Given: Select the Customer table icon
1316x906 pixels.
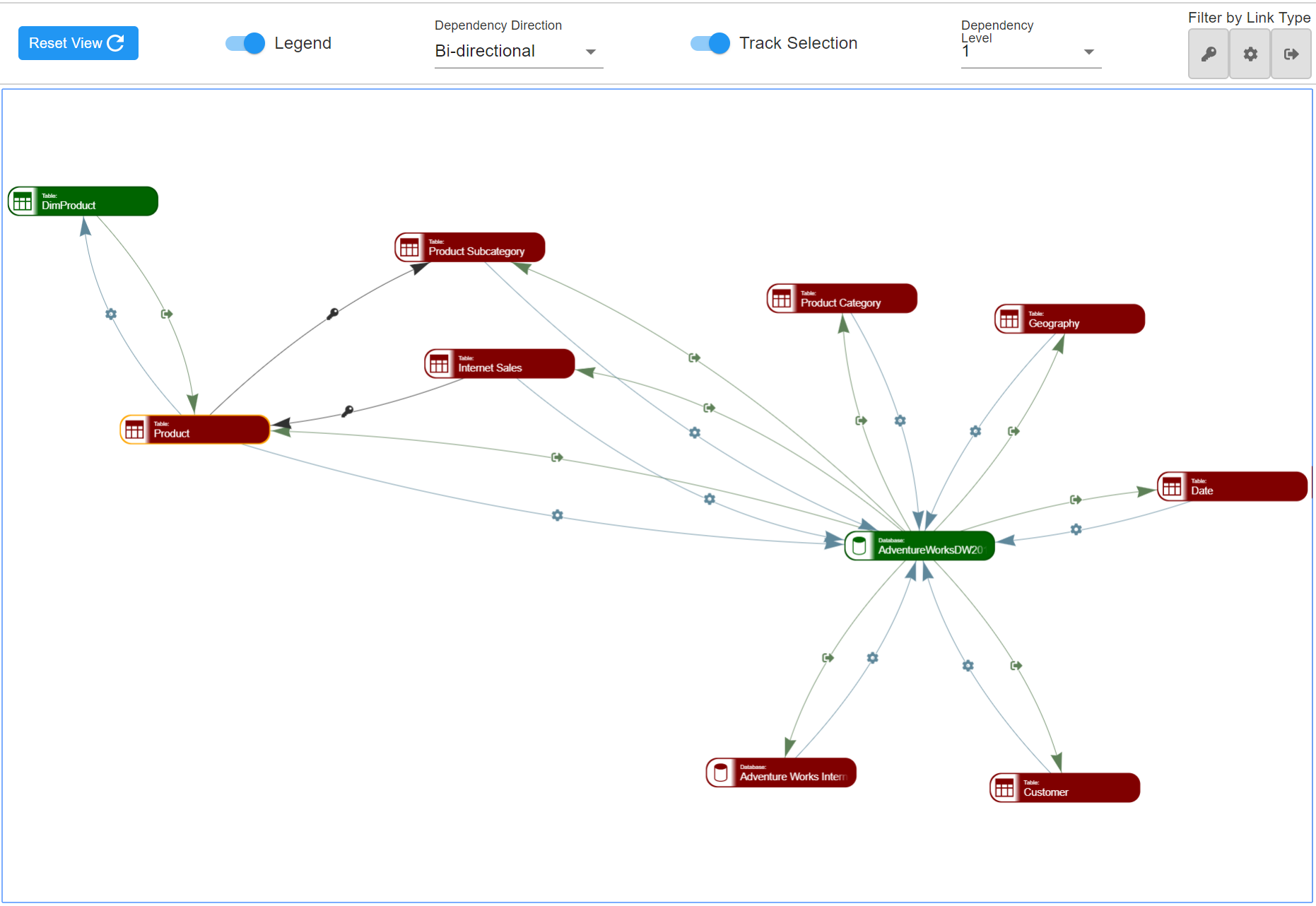Looking at the screenshot, I should click(1004, 788).
